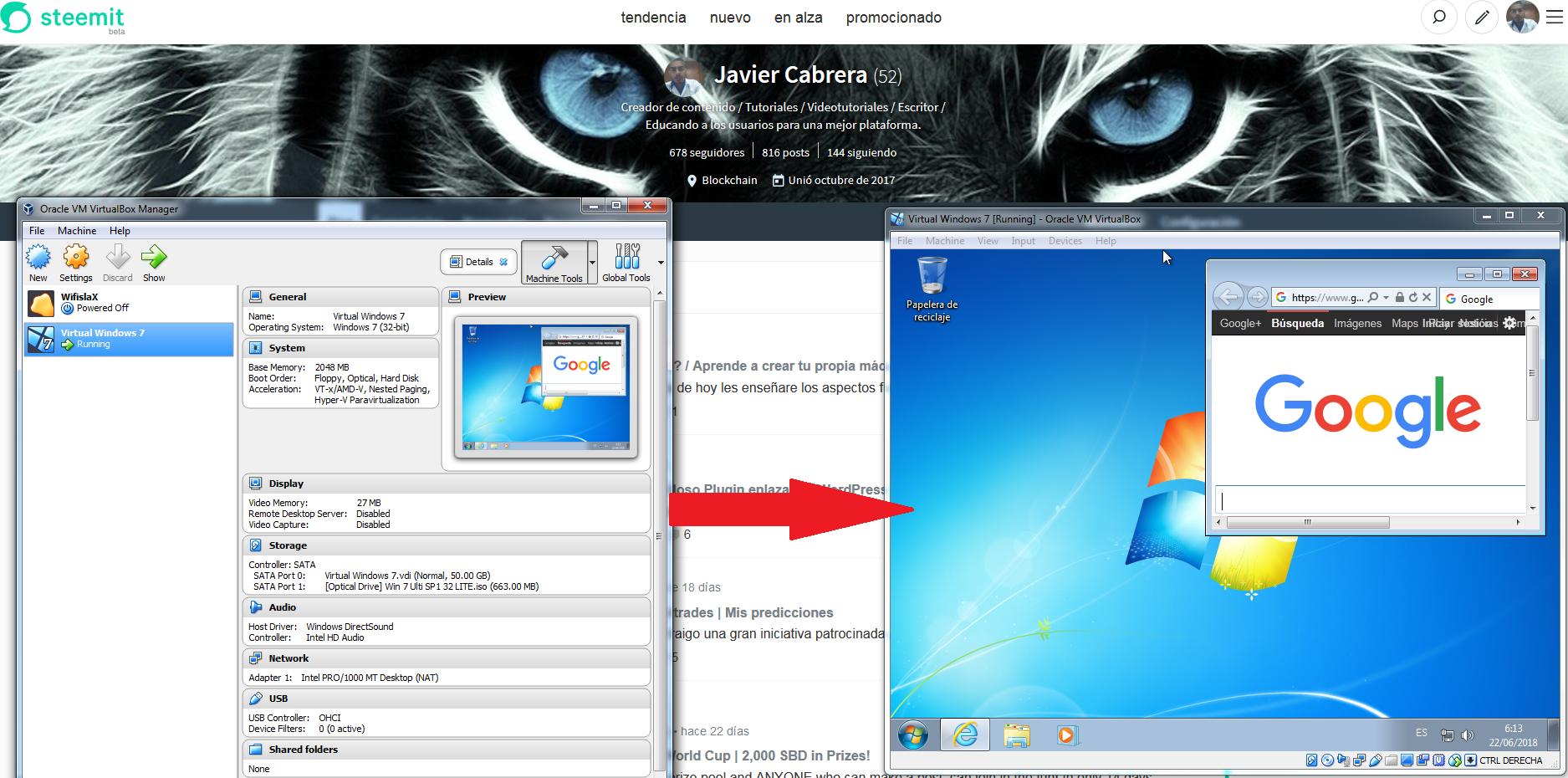Click the Steemit search magnifier icon
The height and width of the screenshot is (778, 1568).
[x=1439, y=17]
